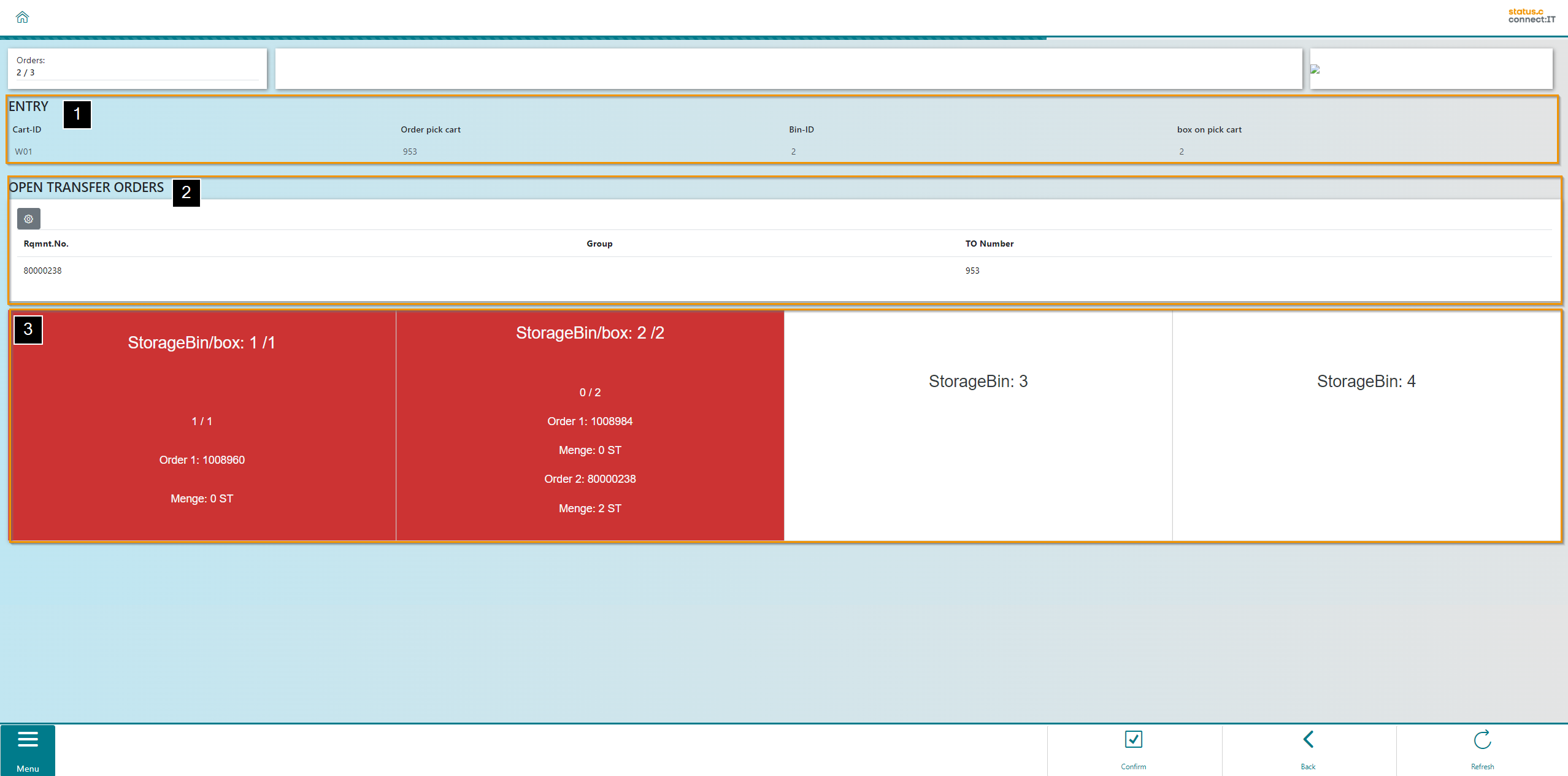Click the Rqmnt.No. column header
This screenshot has height=776, width=1568.
pos(46,244)
